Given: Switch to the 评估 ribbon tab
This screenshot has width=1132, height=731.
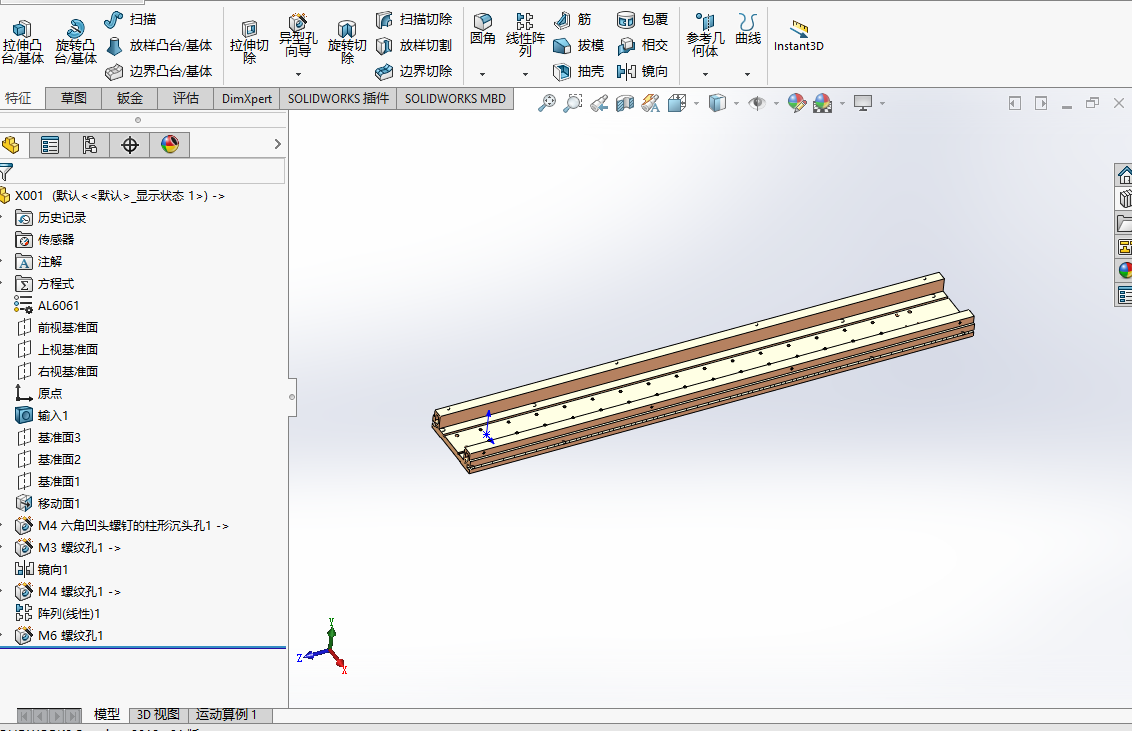Looking at the screenshot, I should [x=185, y=98].
